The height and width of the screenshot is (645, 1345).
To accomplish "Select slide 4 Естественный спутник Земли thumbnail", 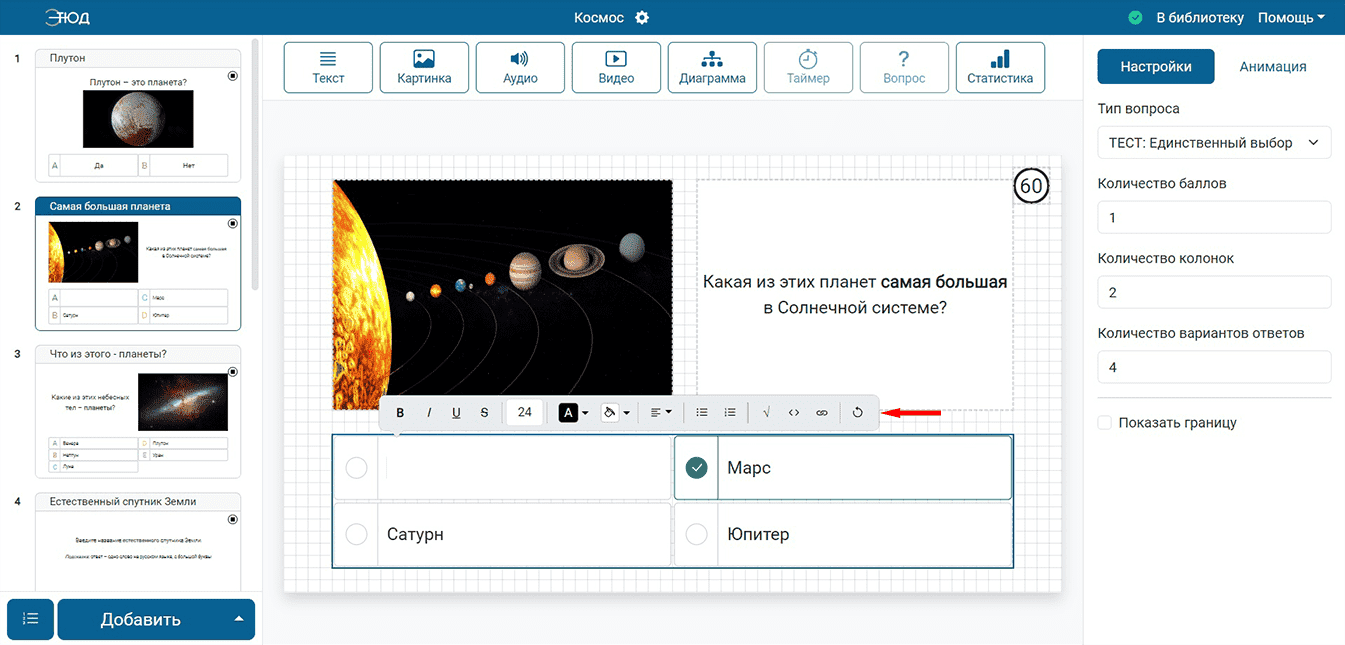I will tap(138, 541).
